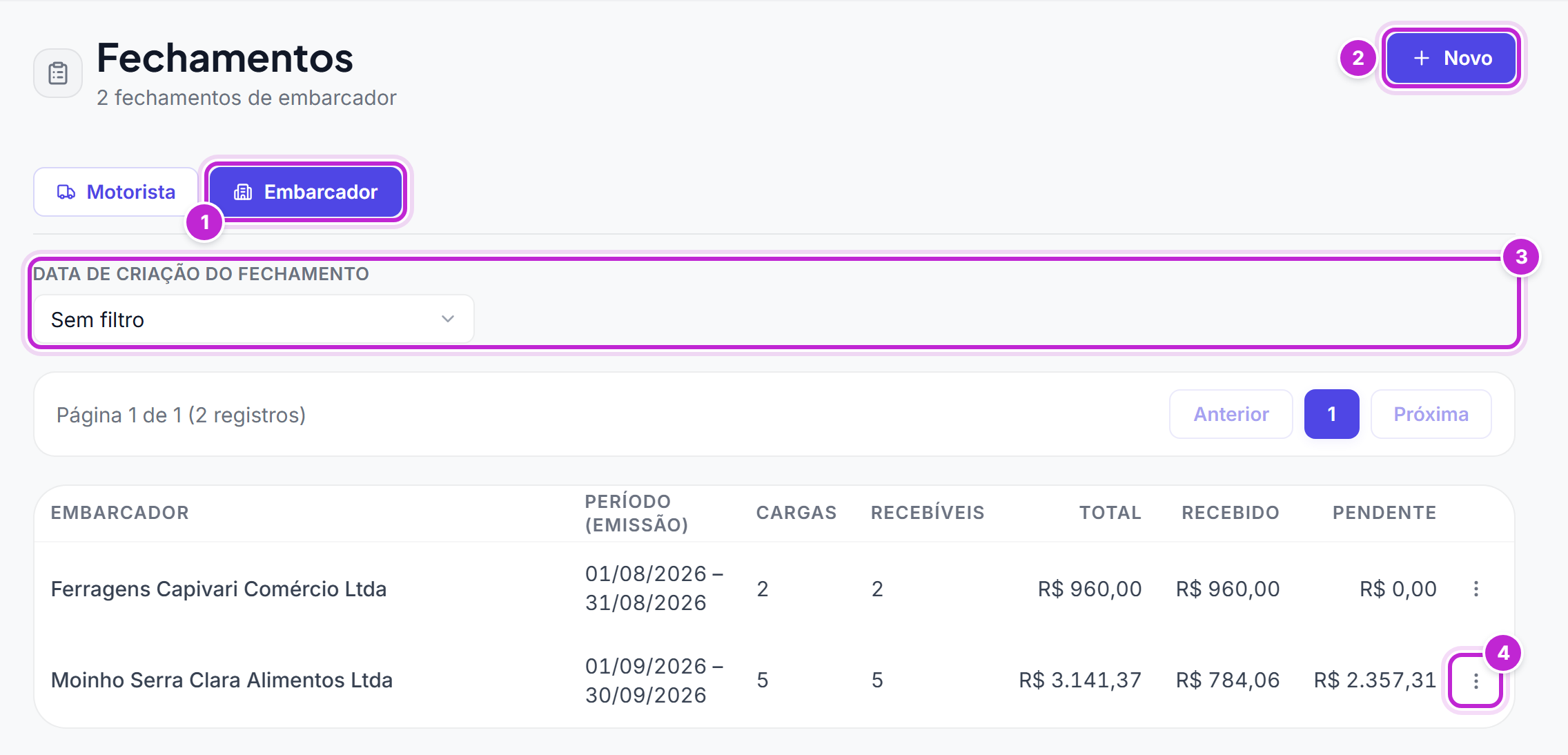Click the '2 fechamentos de embarcador' subtitle
Image resolution: width=1568 pixels, height=755 pixels.
(x=246, y=98)
